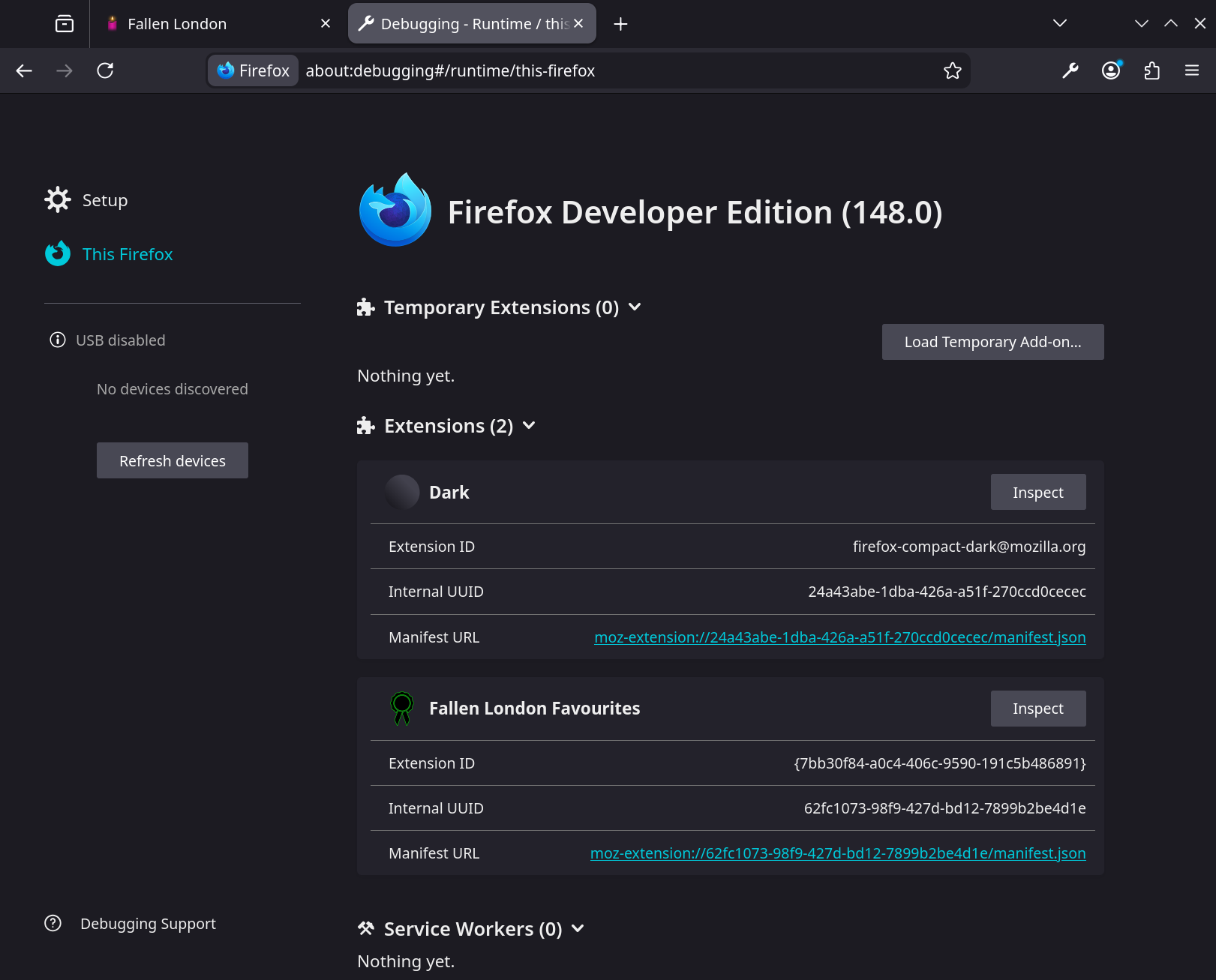Image resolution: width=1216 pixels, height=980 pixels.
Task: Select the Debugging - Runtime tab
Action: point(465,23)
